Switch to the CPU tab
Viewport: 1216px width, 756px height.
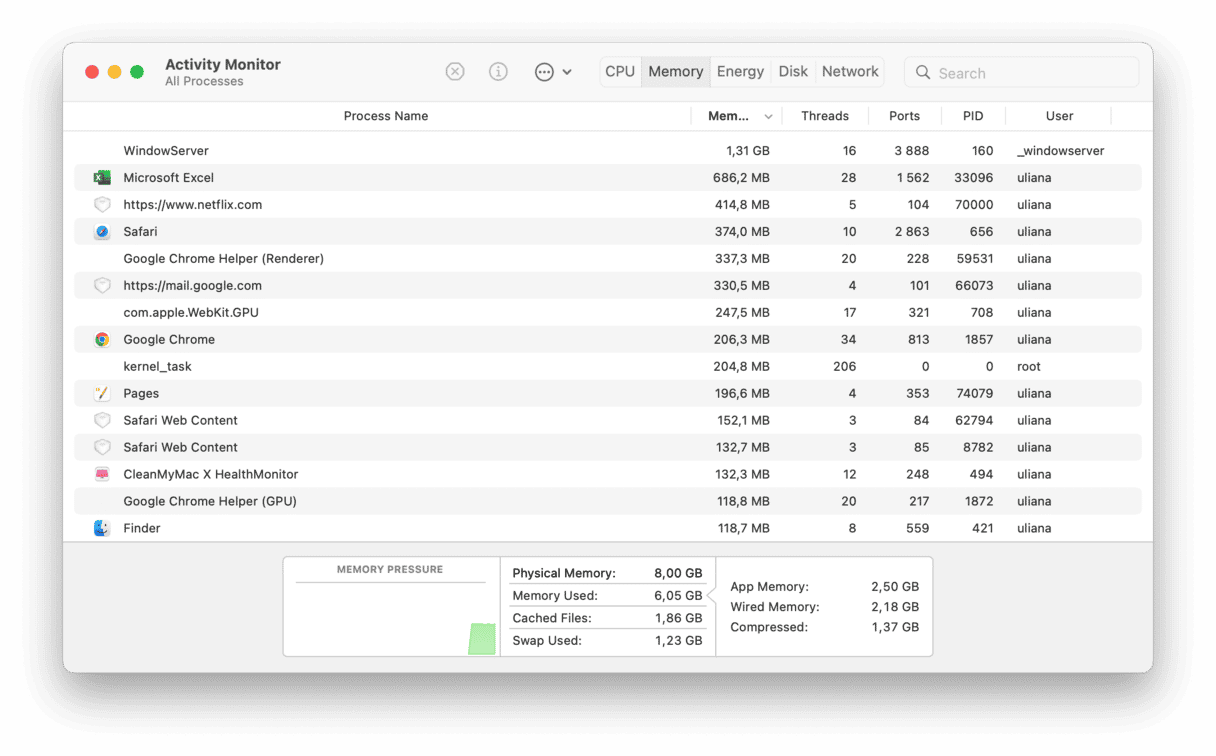(x=620, y=72)
